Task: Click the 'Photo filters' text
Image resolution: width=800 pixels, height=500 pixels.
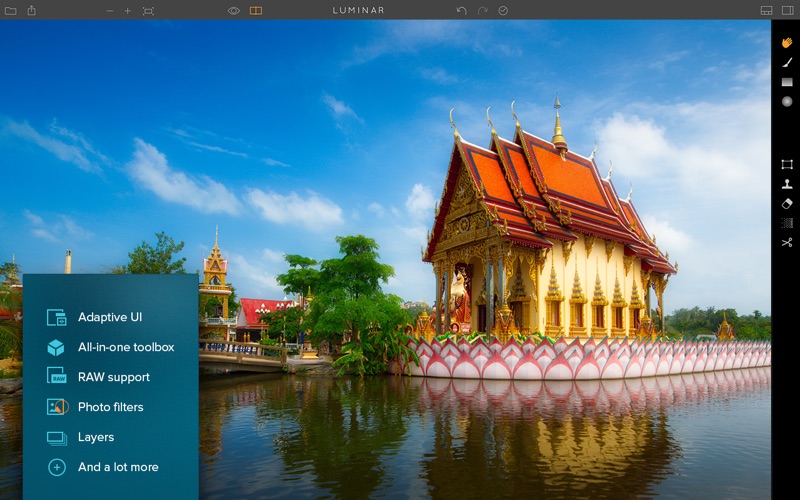Action: coord(111,407)
